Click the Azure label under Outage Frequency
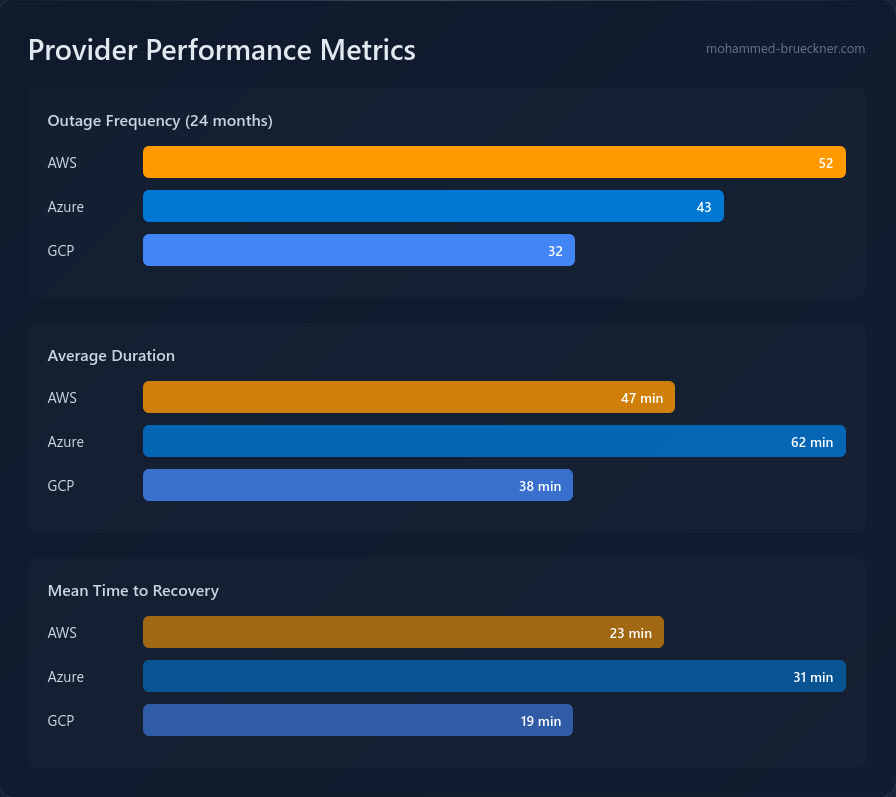 [x=66, y=207]
